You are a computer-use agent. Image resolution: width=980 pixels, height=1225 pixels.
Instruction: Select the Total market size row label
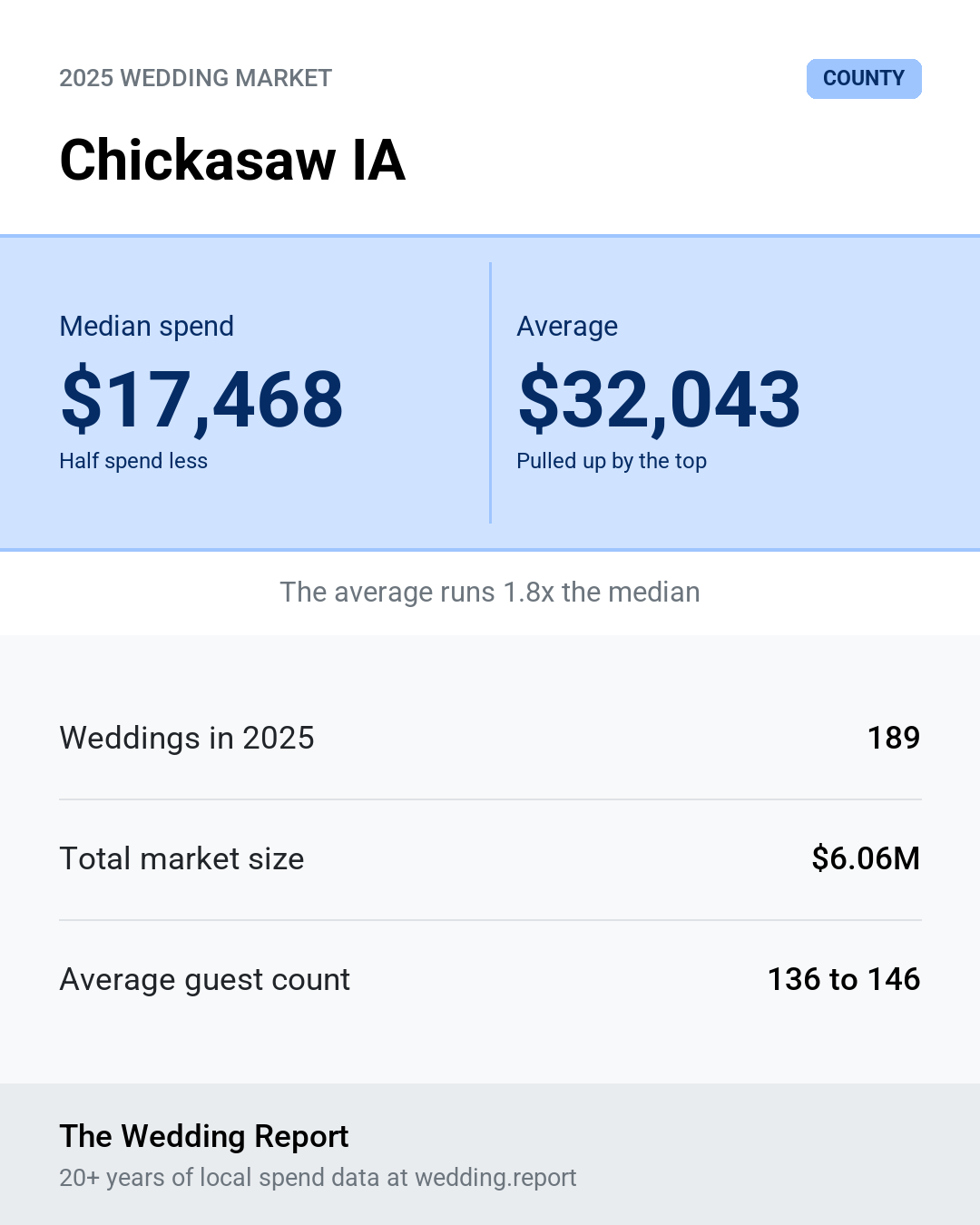pyautogui.click(x=181, y=858)
